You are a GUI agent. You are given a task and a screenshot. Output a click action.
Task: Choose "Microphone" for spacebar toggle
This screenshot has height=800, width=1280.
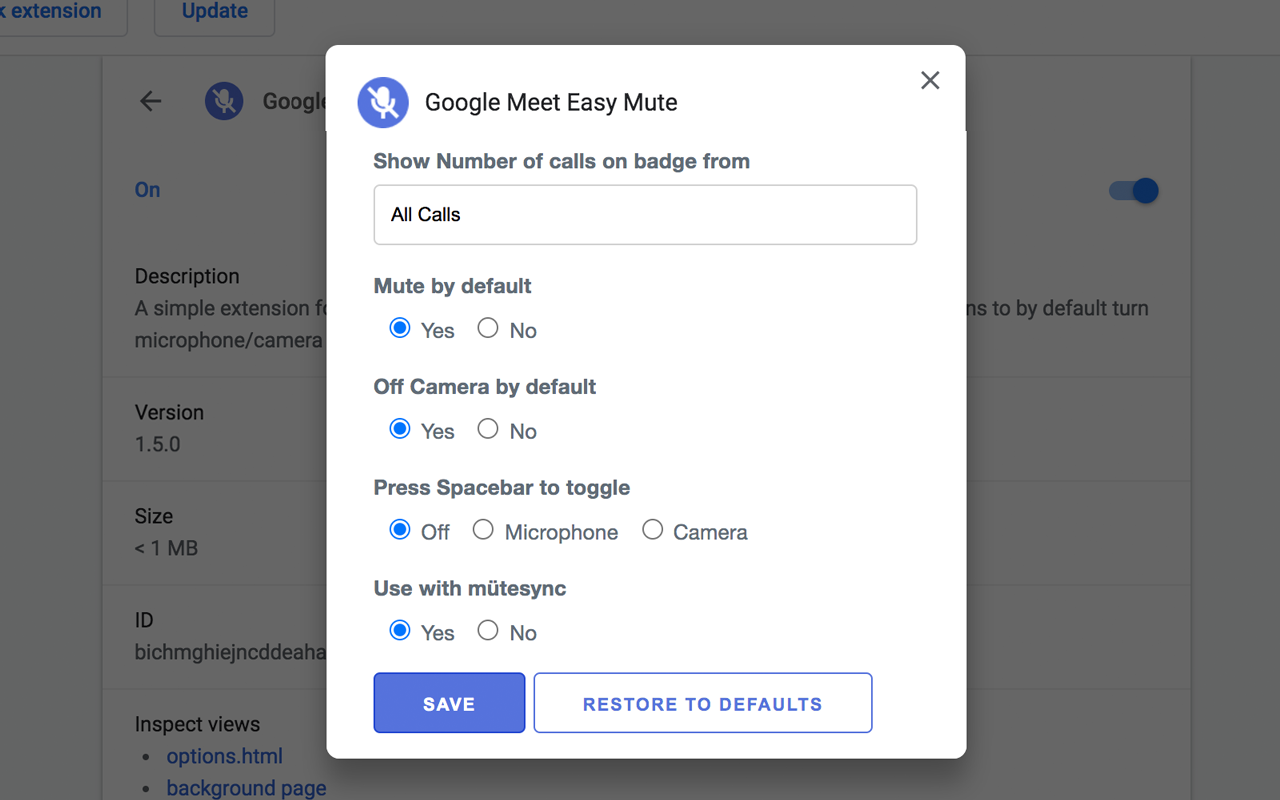click(483, 529)
